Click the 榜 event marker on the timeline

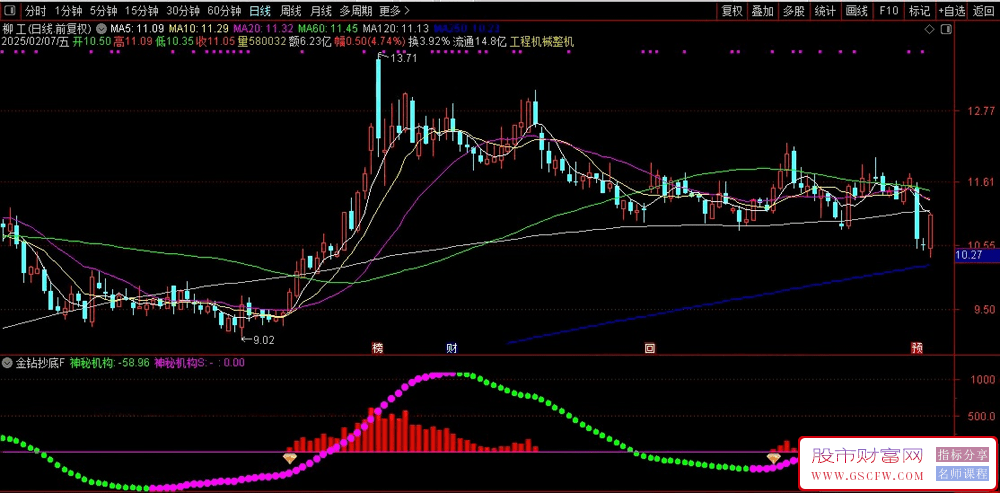[378, 349]
